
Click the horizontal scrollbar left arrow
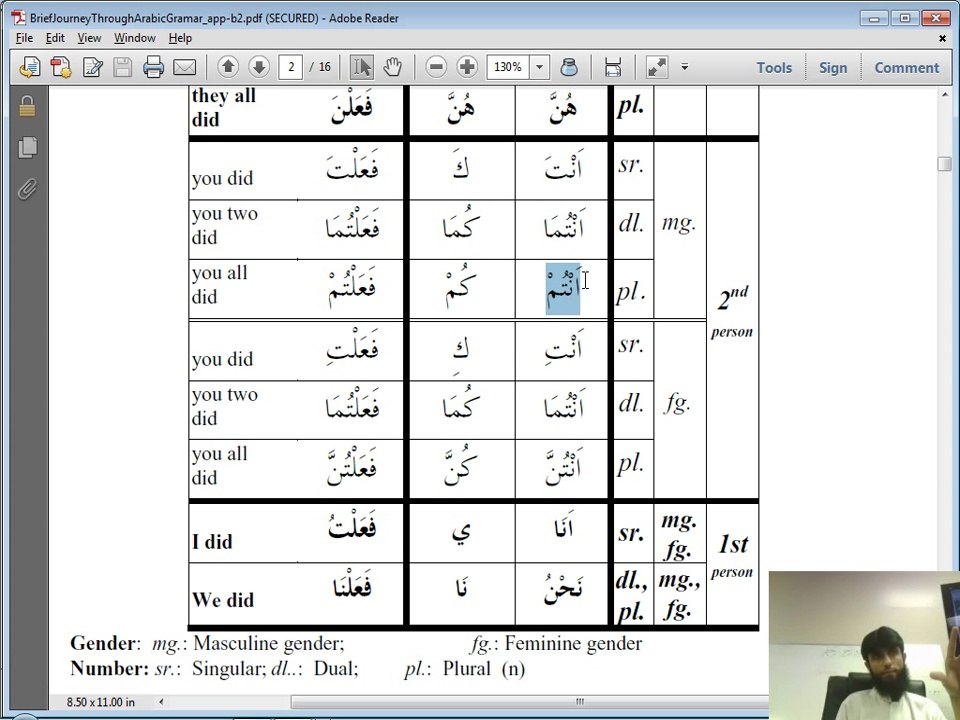162,702
